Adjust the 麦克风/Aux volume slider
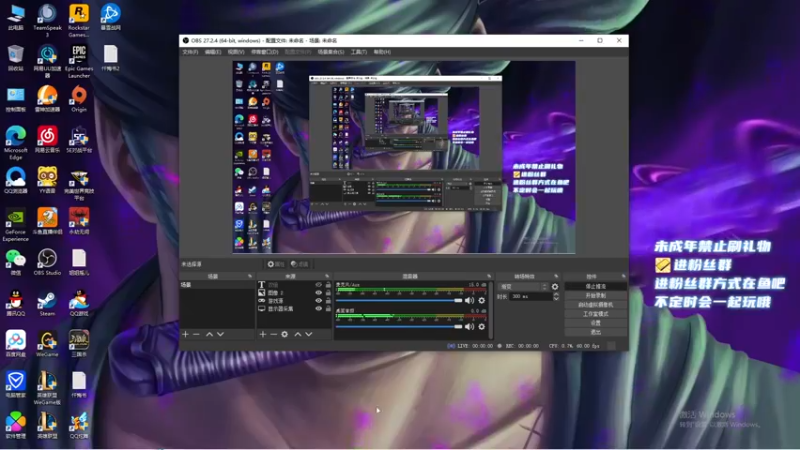This screenshot has height=450, width=800. click(399, 301)
